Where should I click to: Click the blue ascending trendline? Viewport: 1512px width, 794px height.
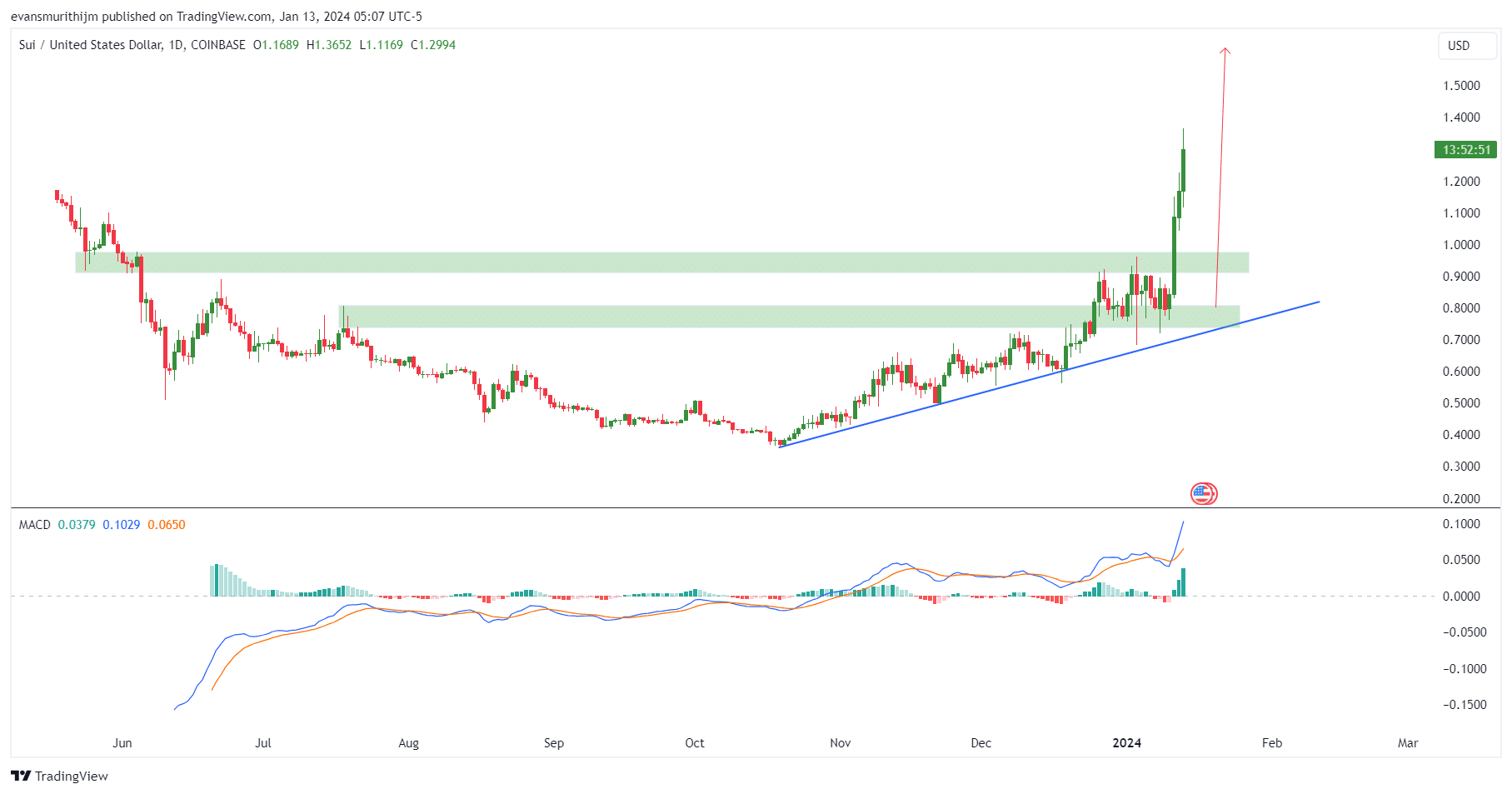tap(1049, 374)
